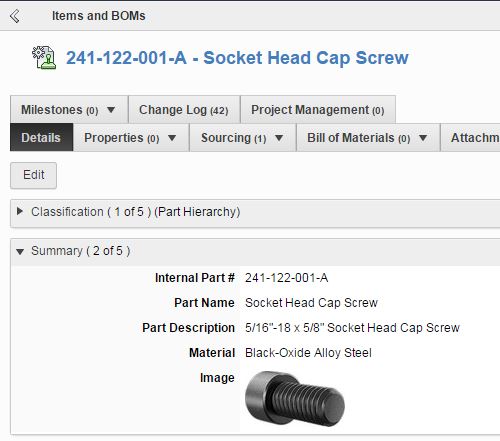
Task: Select the Details tab
Action: (41, 137)
